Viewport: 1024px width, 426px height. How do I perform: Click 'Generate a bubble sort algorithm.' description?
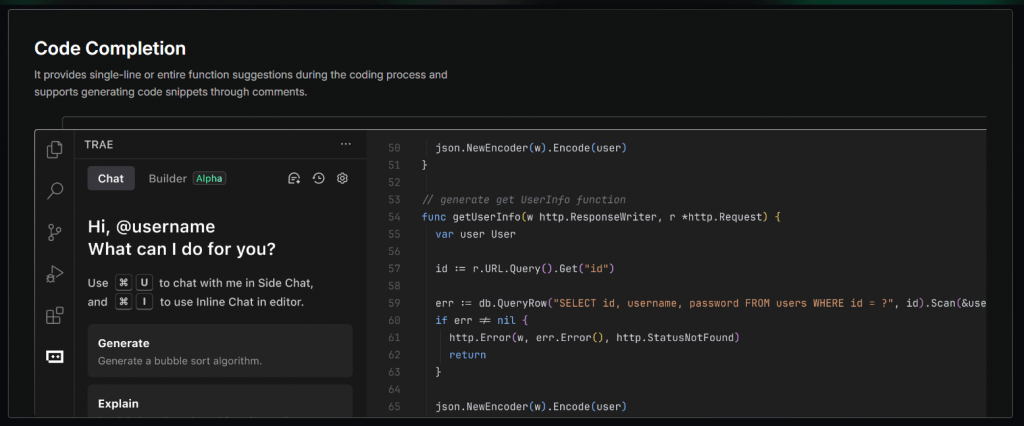(180, 361)
